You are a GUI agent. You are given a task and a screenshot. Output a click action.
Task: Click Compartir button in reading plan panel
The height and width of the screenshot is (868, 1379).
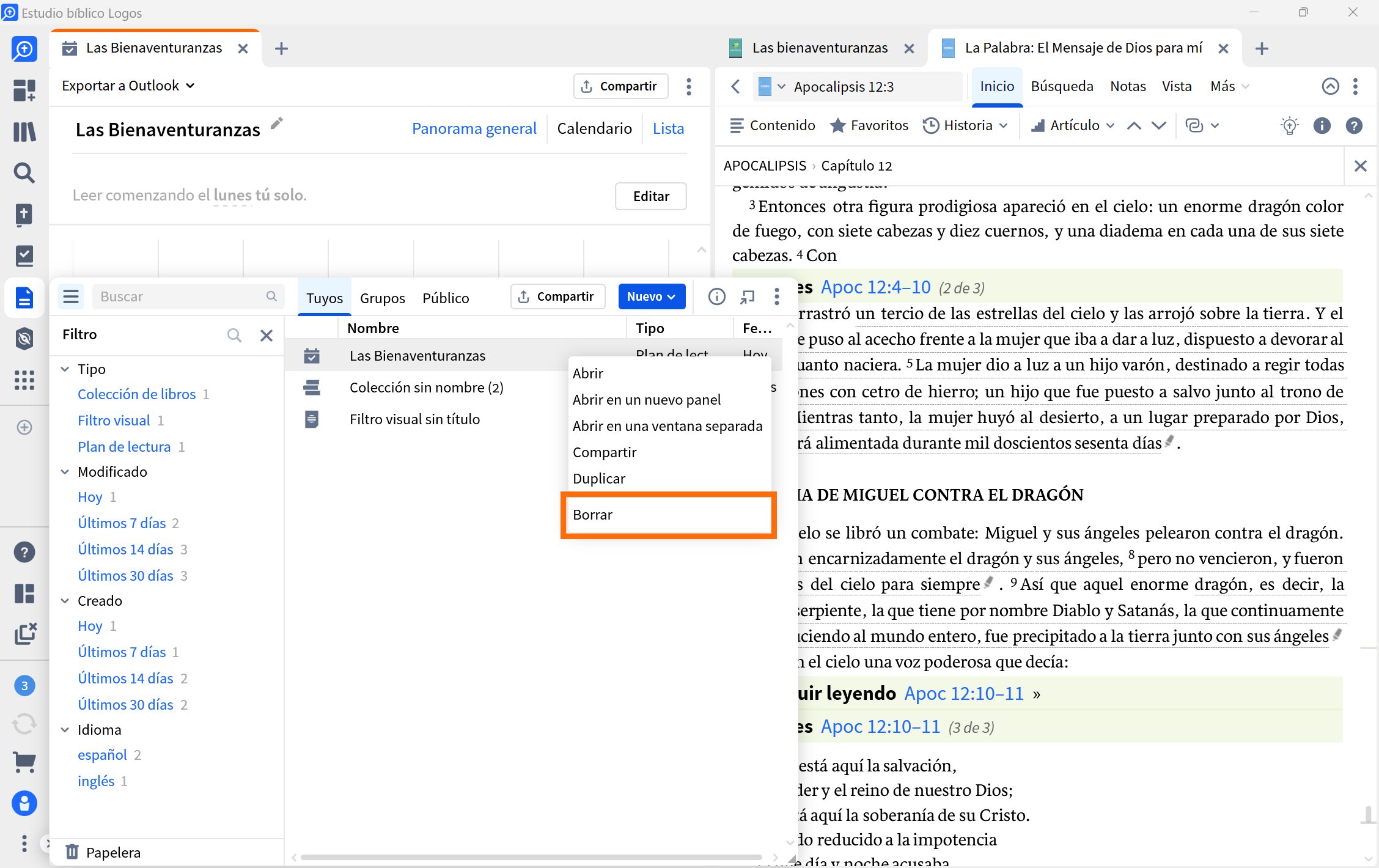pos(620,86)
